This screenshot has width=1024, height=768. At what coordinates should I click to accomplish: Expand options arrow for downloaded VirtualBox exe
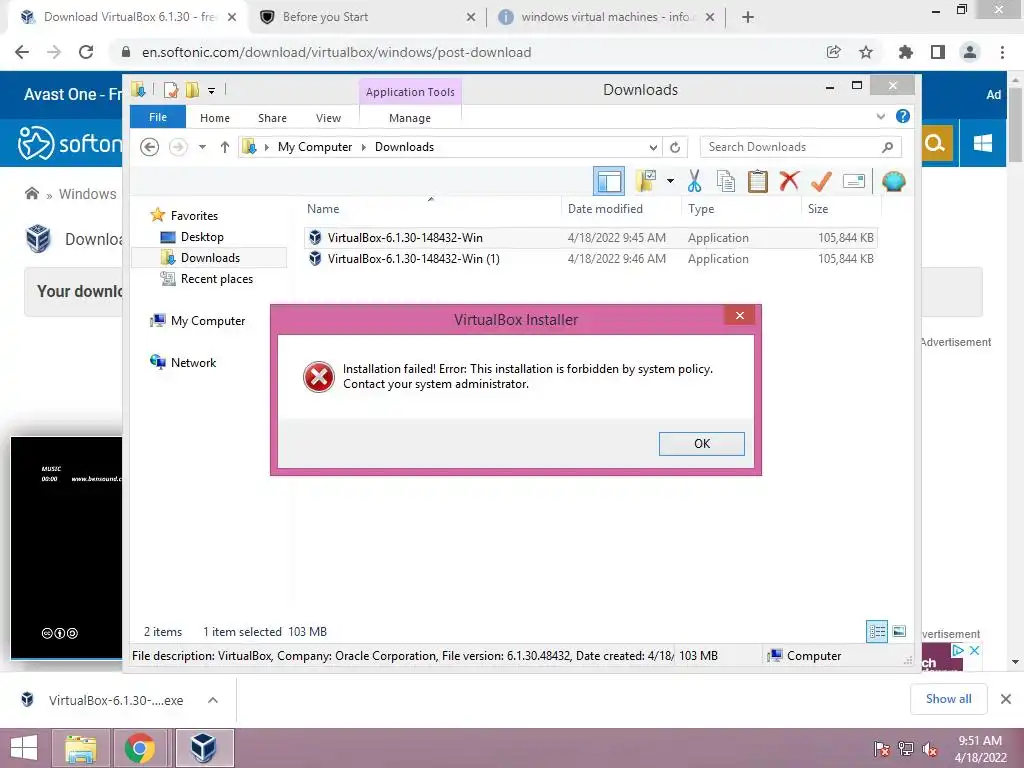(213, 700)
